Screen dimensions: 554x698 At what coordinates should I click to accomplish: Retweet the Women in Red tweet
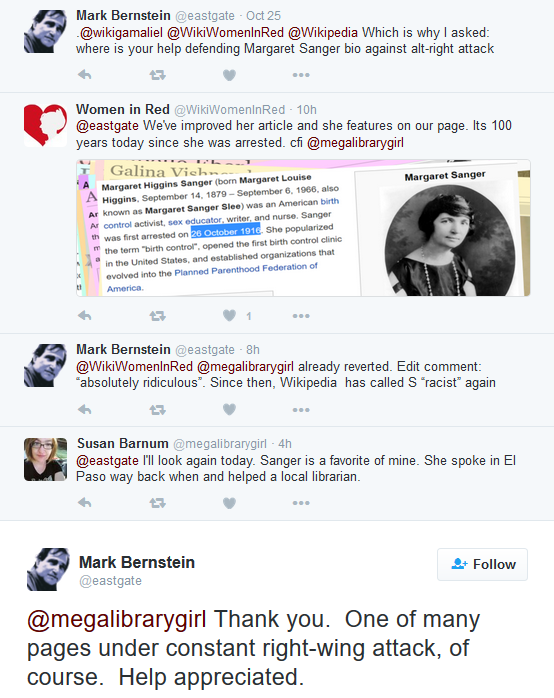tap(157, 316)
